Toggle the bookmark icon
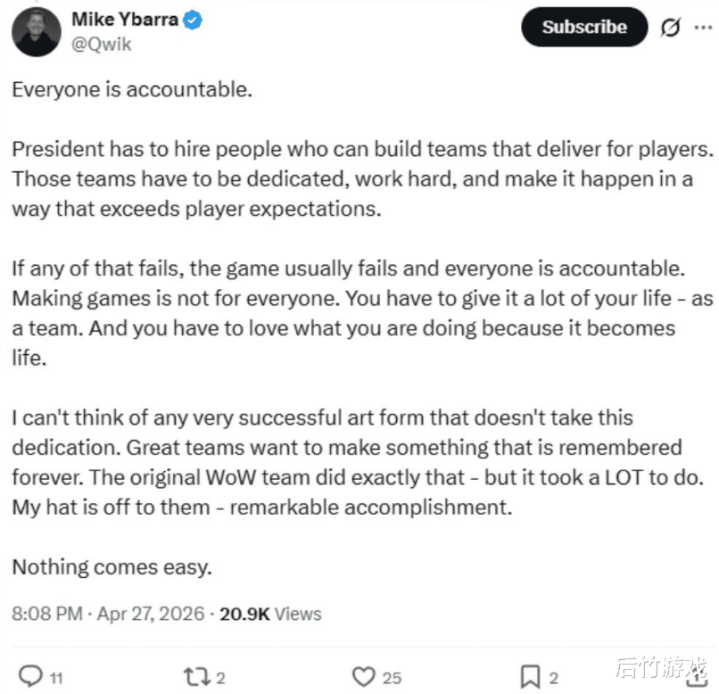The image size is (719, 694). (531, 677)
